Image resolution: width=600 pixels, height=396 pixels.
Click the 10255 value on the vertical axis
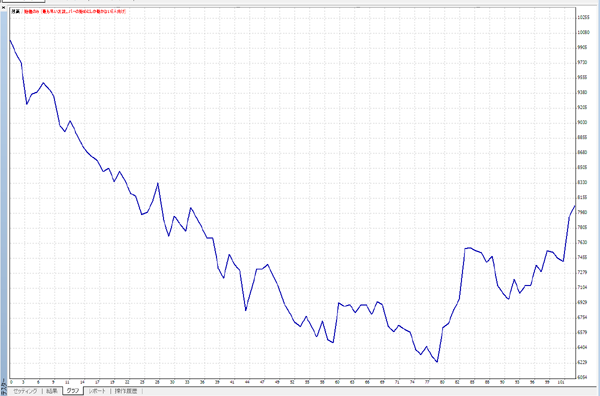click(x=584, y=18)
